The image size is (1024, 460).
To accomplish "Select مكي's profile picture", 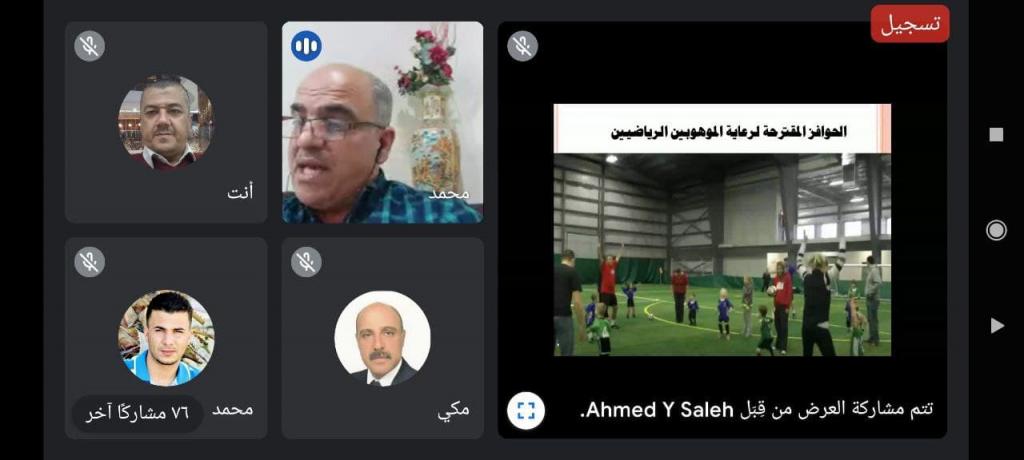I will (x=382, y=338).
